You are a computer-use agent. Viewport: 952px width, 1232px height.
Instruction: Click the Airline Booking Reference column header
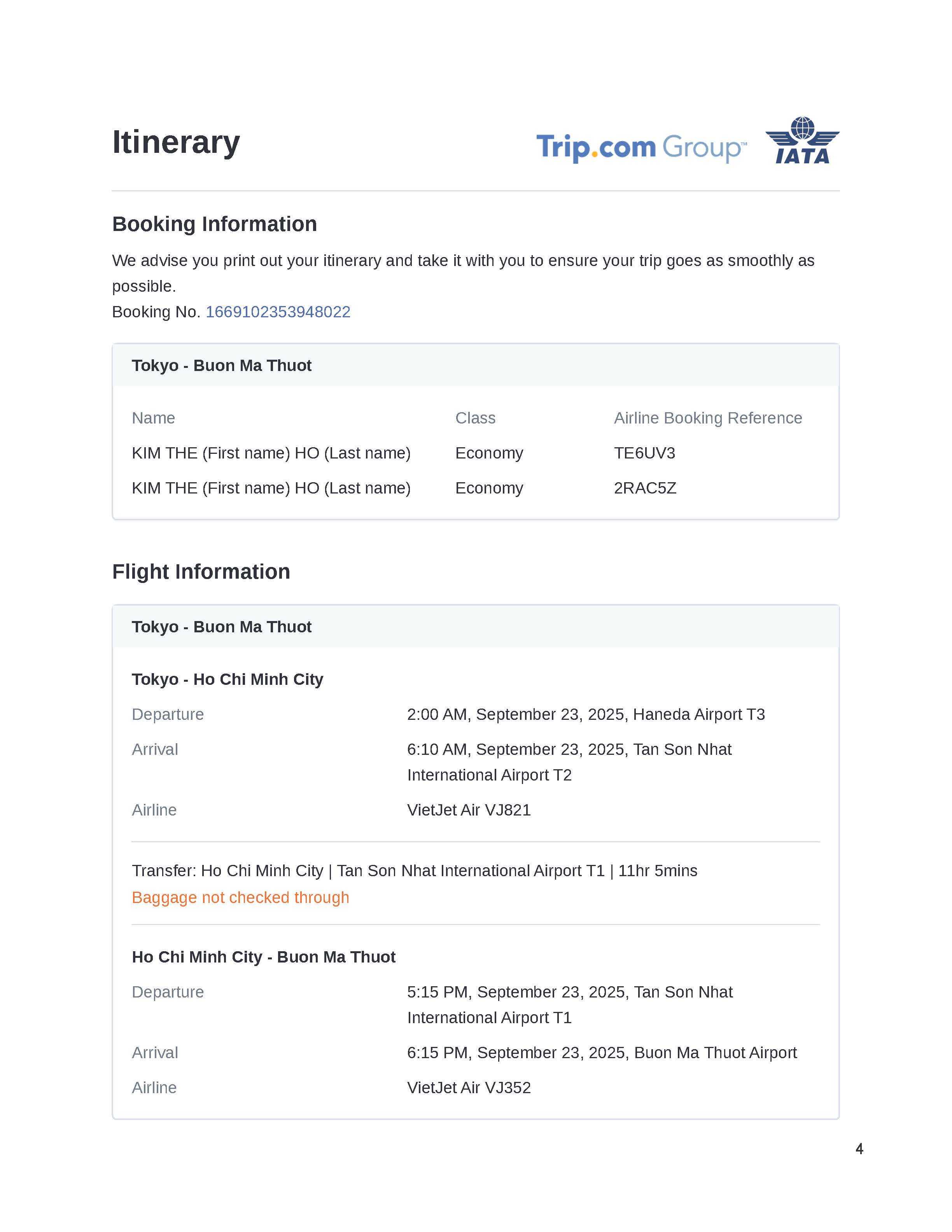coord(707,418)
